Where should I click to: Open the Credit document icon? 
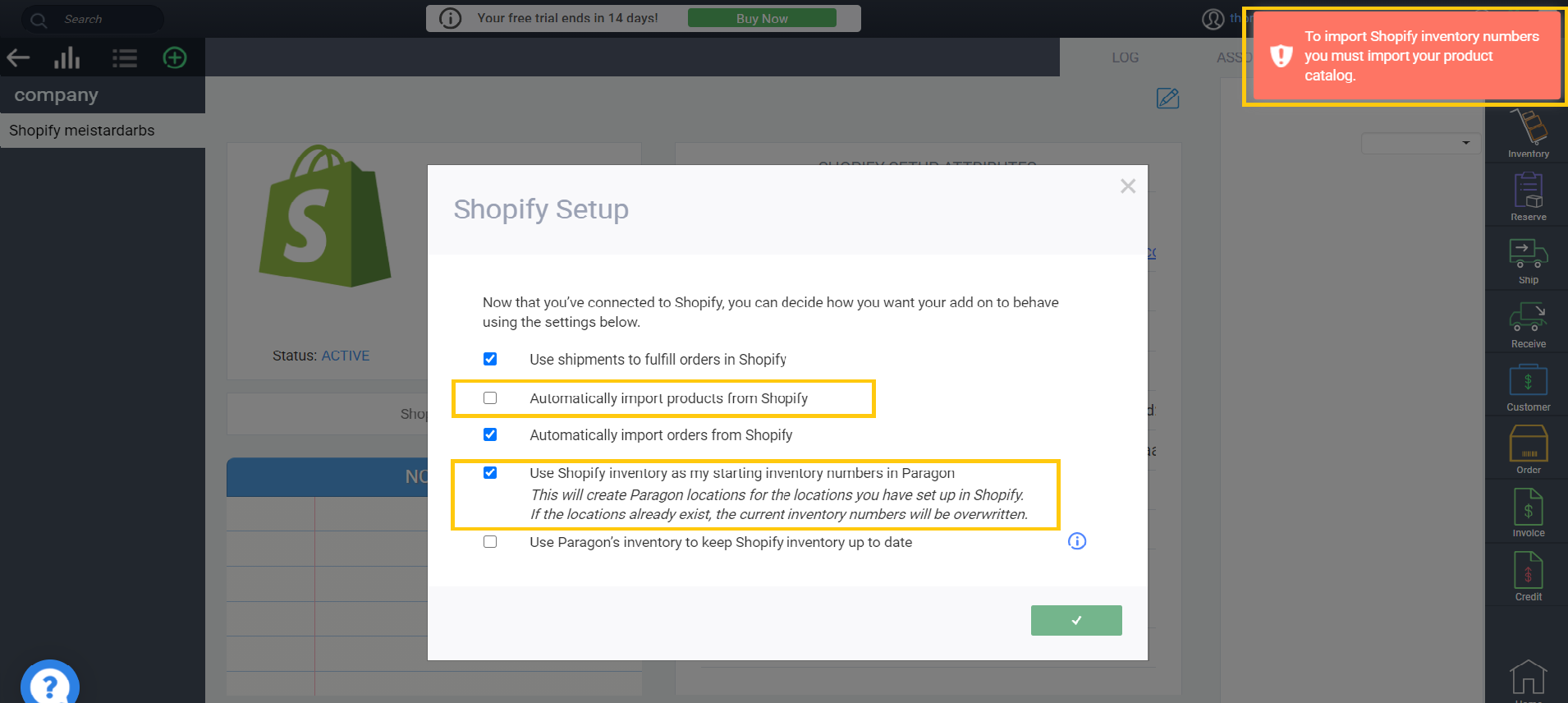1528,577
